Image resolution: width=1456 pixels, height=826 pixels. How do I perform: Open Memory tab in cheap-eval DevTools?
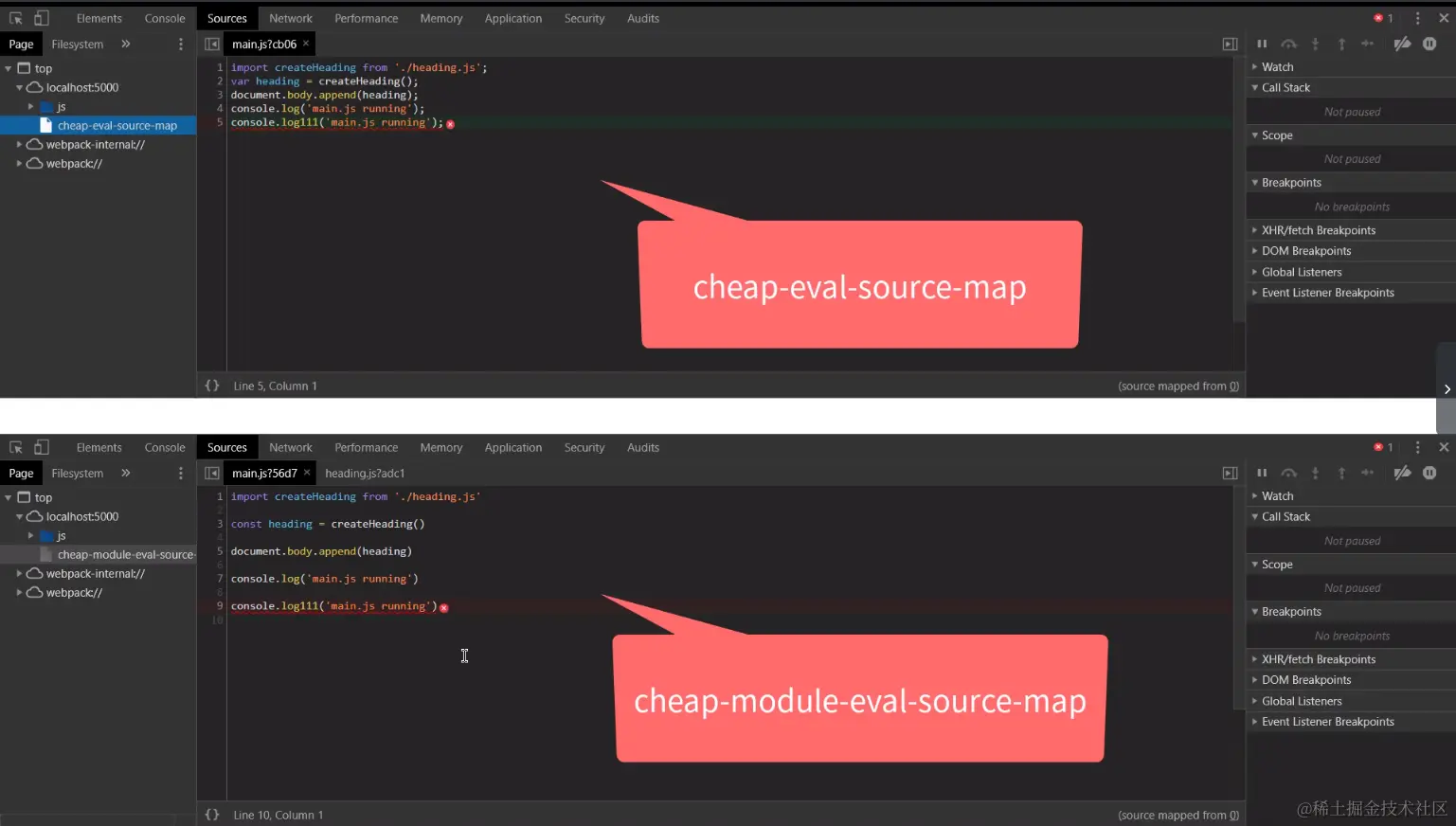pyautogui.click(x=441, y=18)
